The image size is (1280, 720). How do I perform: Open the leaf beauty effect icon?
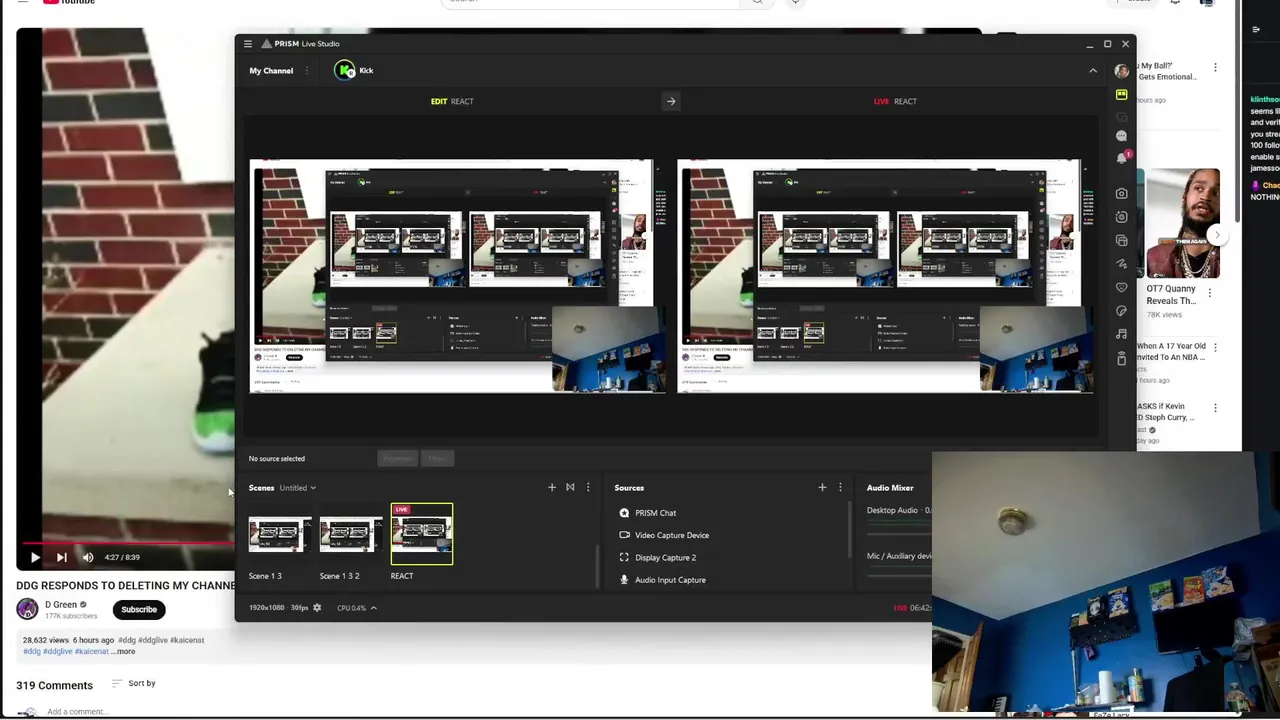[1121, 311]
